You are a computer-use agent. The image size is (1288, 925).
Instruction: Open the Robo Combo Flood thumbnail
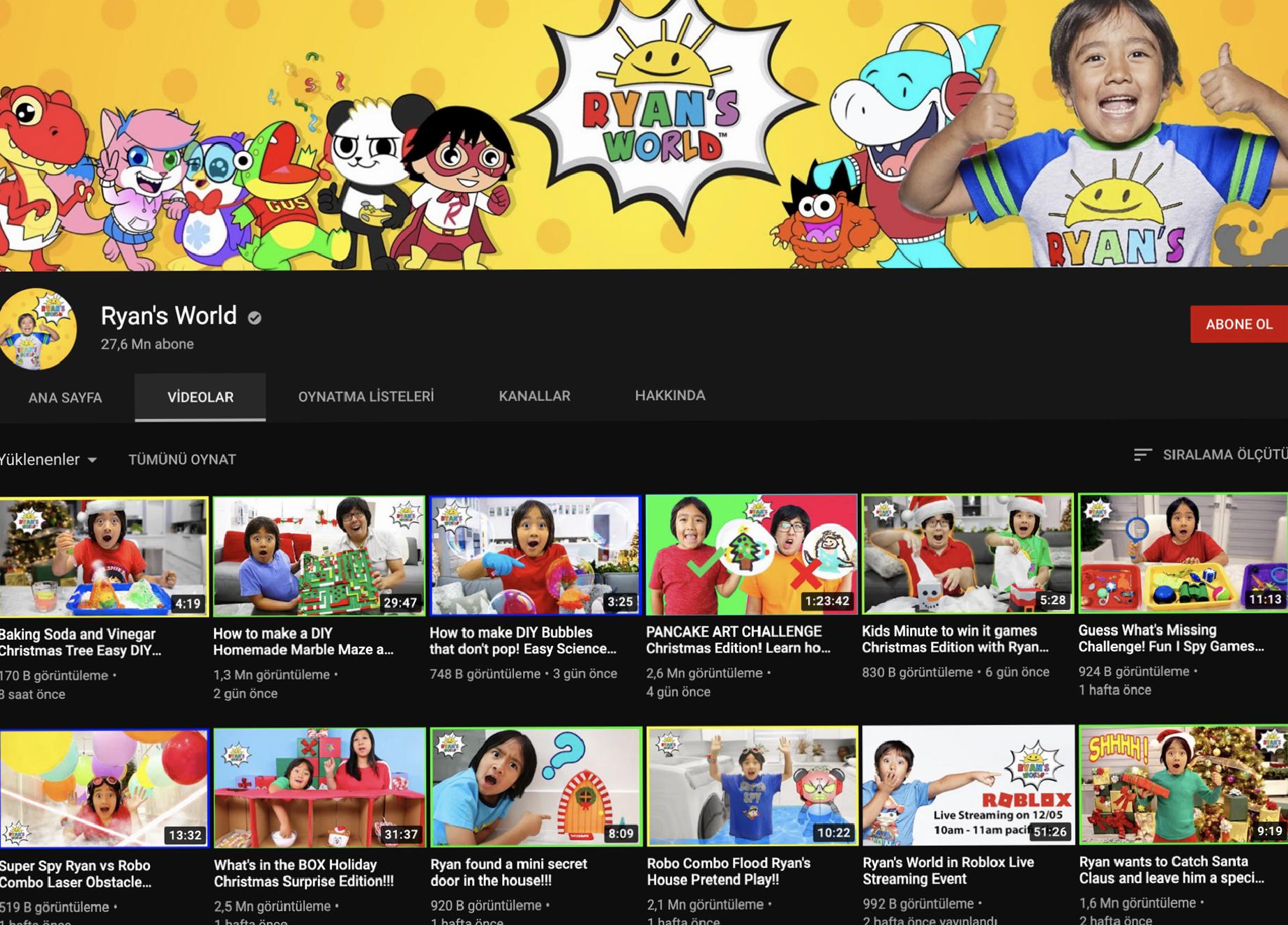click(752, 786)
